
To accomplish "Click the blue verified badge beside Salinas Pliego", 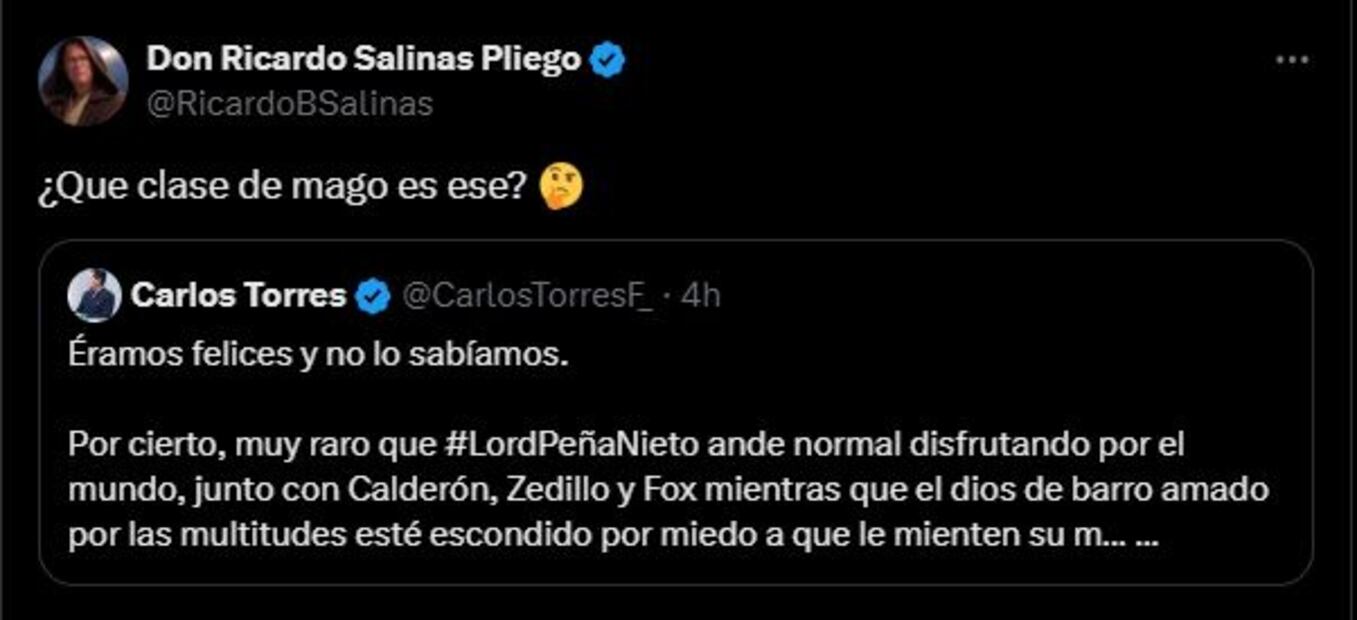I will tap(607, 60).
